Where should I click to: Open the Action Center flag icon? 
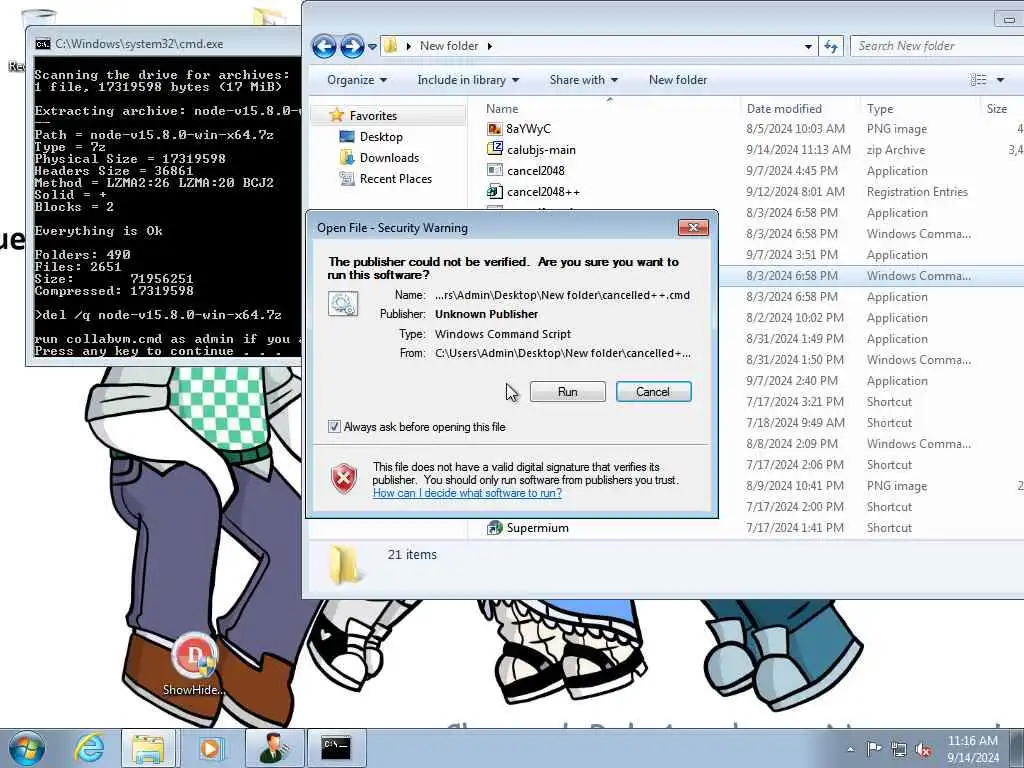pyautogui.click(x=874, y=749)
